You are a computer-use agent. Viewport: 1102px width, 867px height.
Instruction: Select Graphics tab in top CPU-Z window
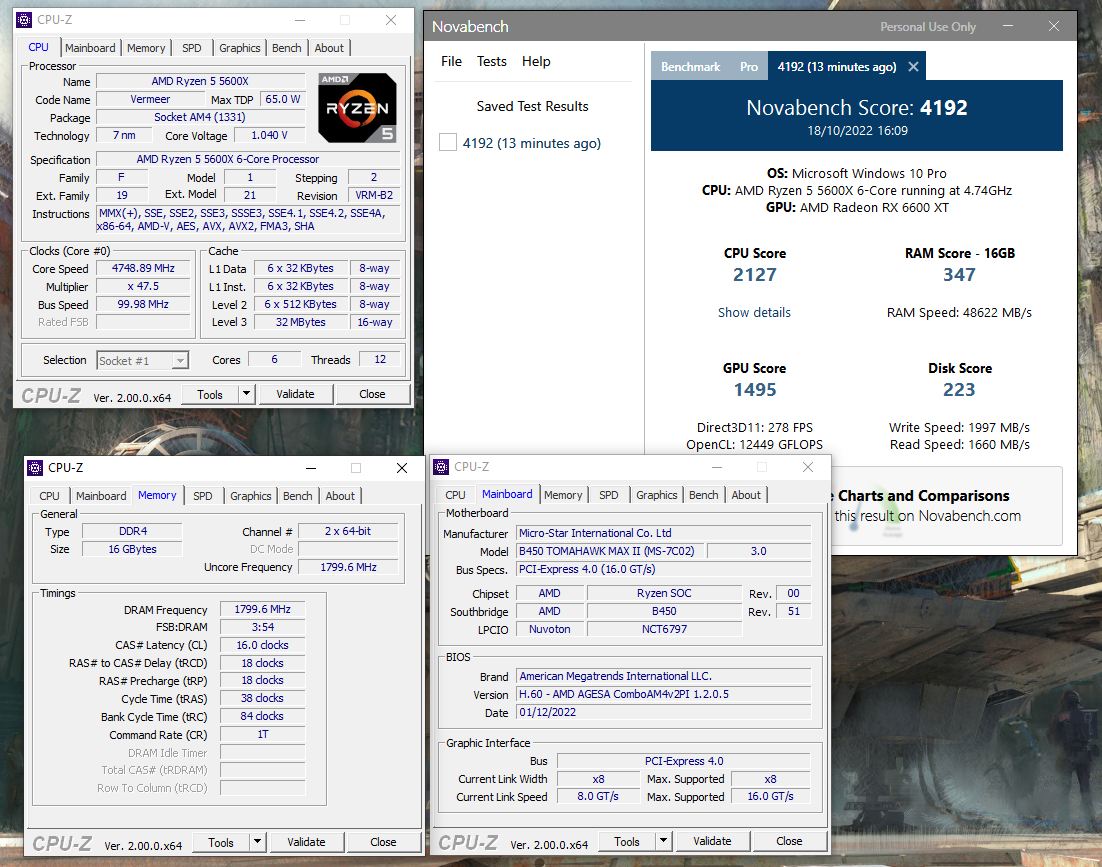239,48
